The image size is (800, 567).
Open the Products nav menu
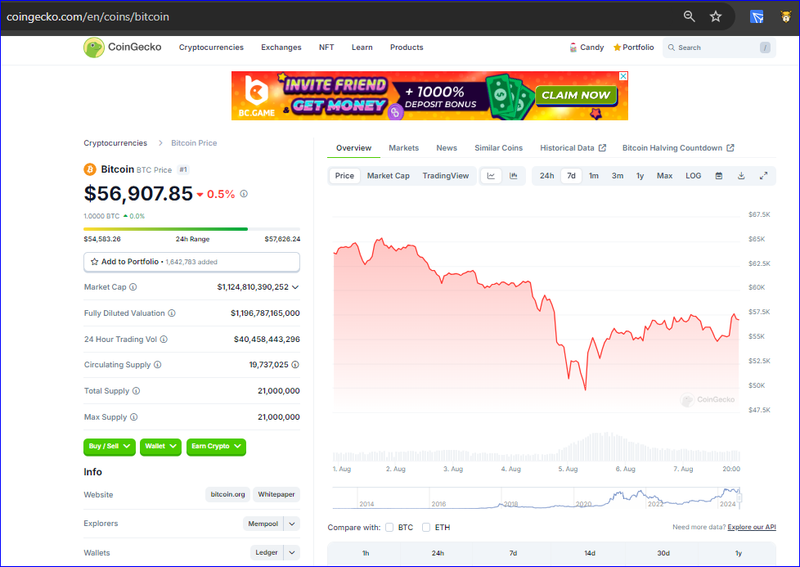tap(407, 47)
